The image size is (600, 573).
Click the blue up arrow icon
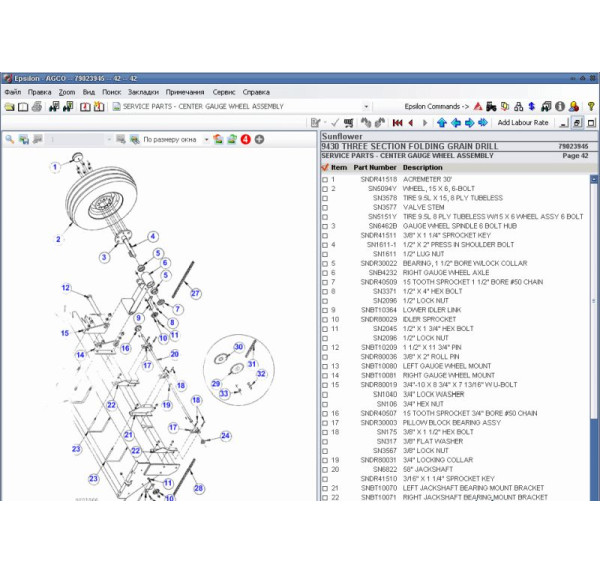coord(440,123)
